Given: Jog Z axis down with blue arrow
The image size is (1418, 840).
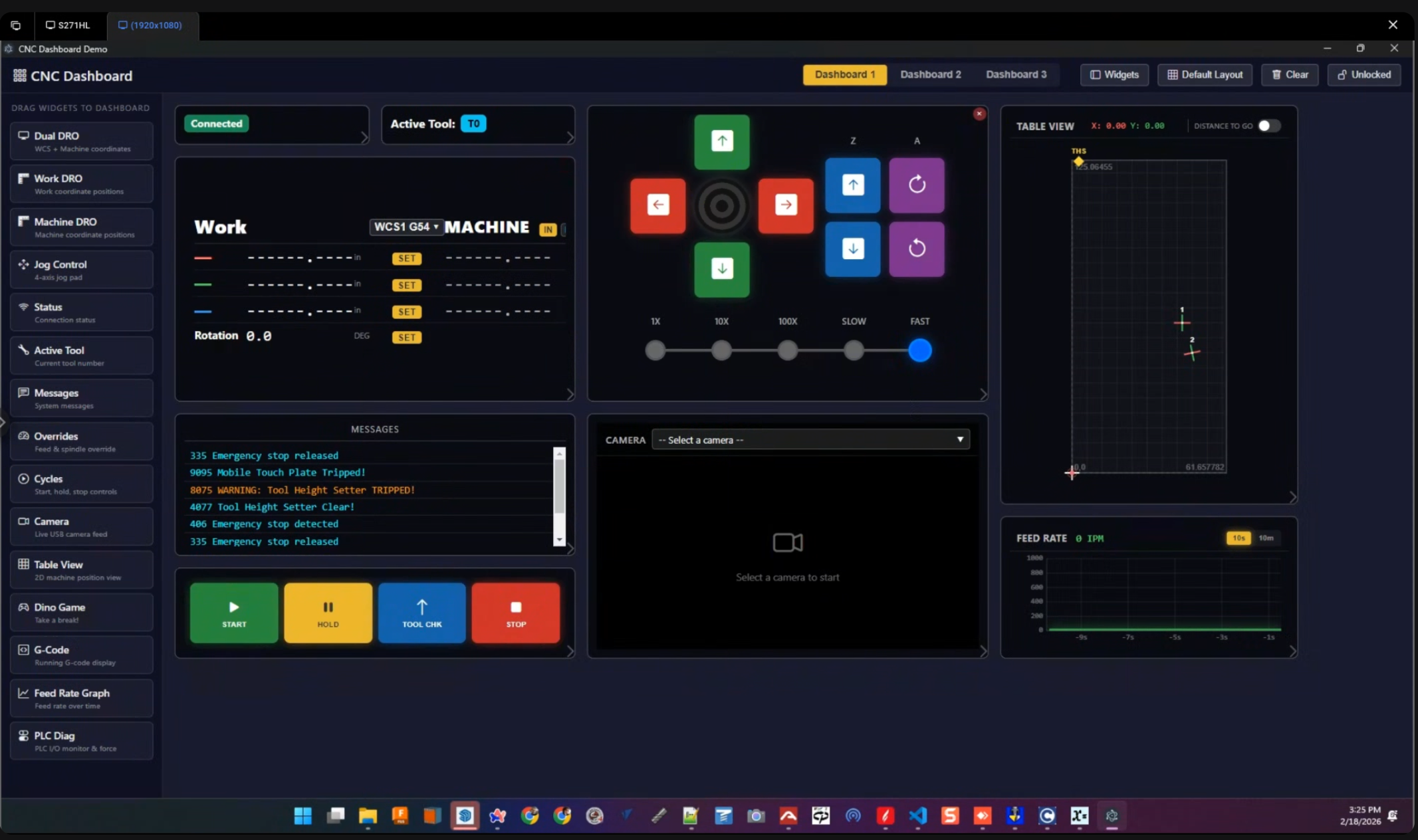Looking at the screenshot, I should (x=852, y=249).
